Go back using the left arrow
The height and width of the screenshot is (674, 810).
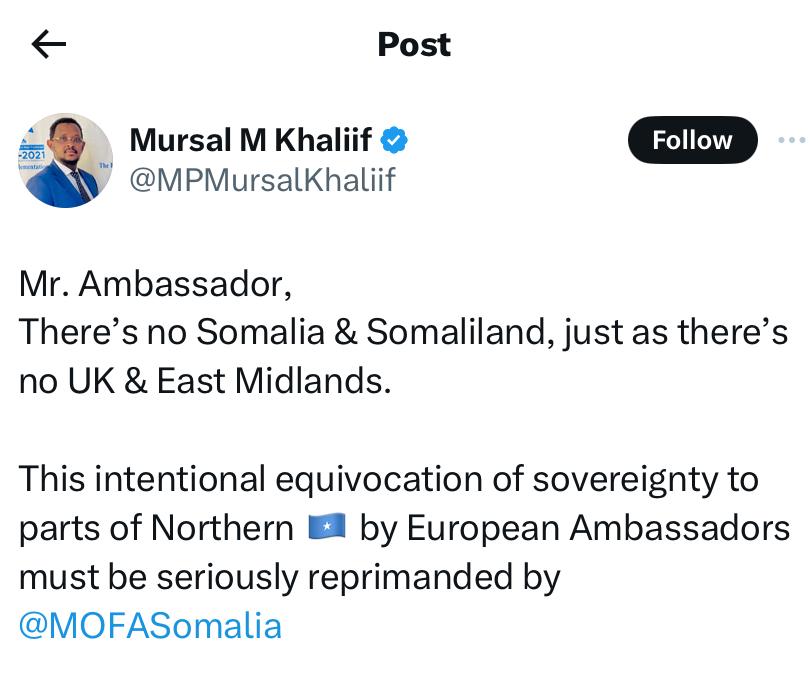pyautogui.click(x=48, y=44)
